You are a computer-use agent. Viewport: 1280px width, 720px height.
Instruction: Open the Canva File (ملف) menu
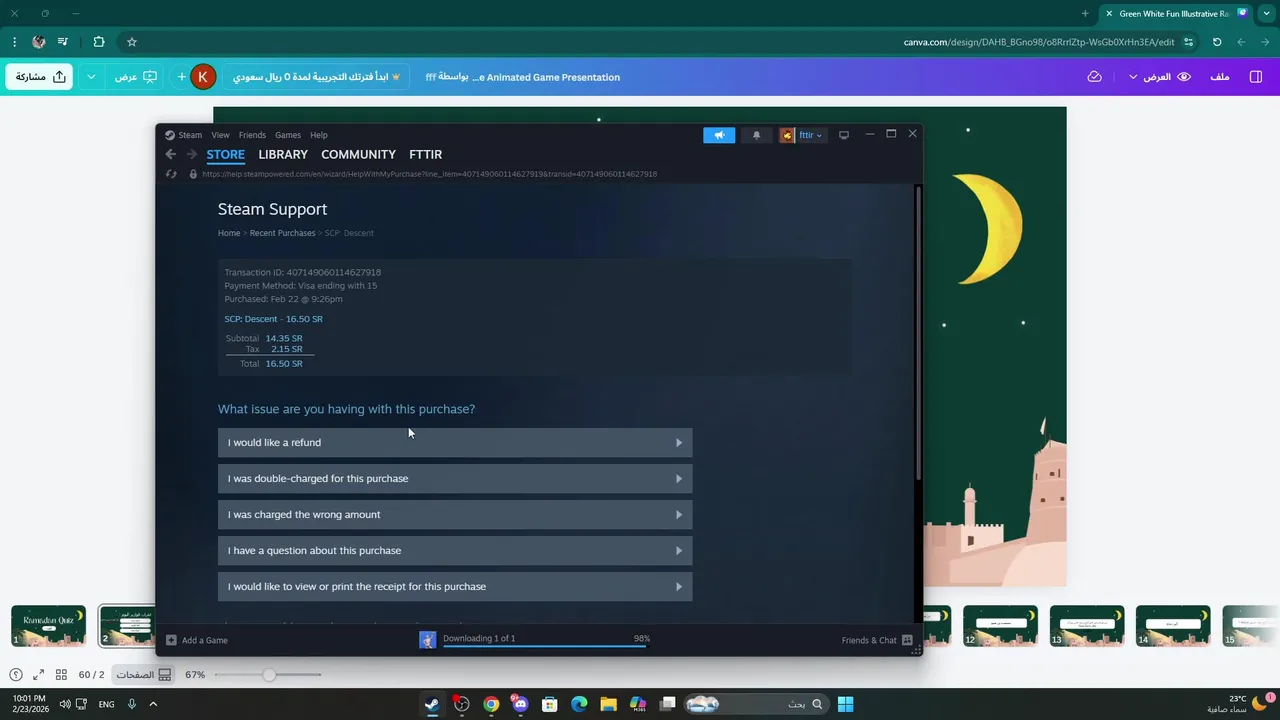(1220, 77)
